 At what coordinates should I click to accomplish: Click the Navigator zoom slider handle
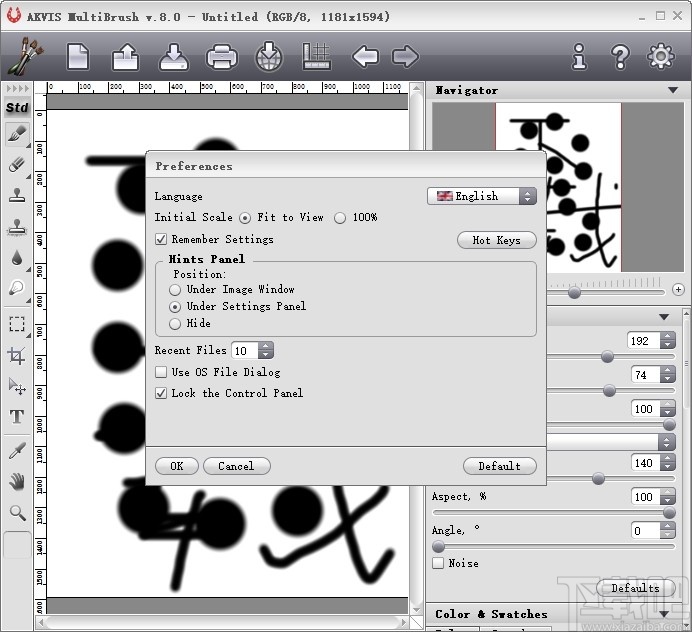(574, 292)
